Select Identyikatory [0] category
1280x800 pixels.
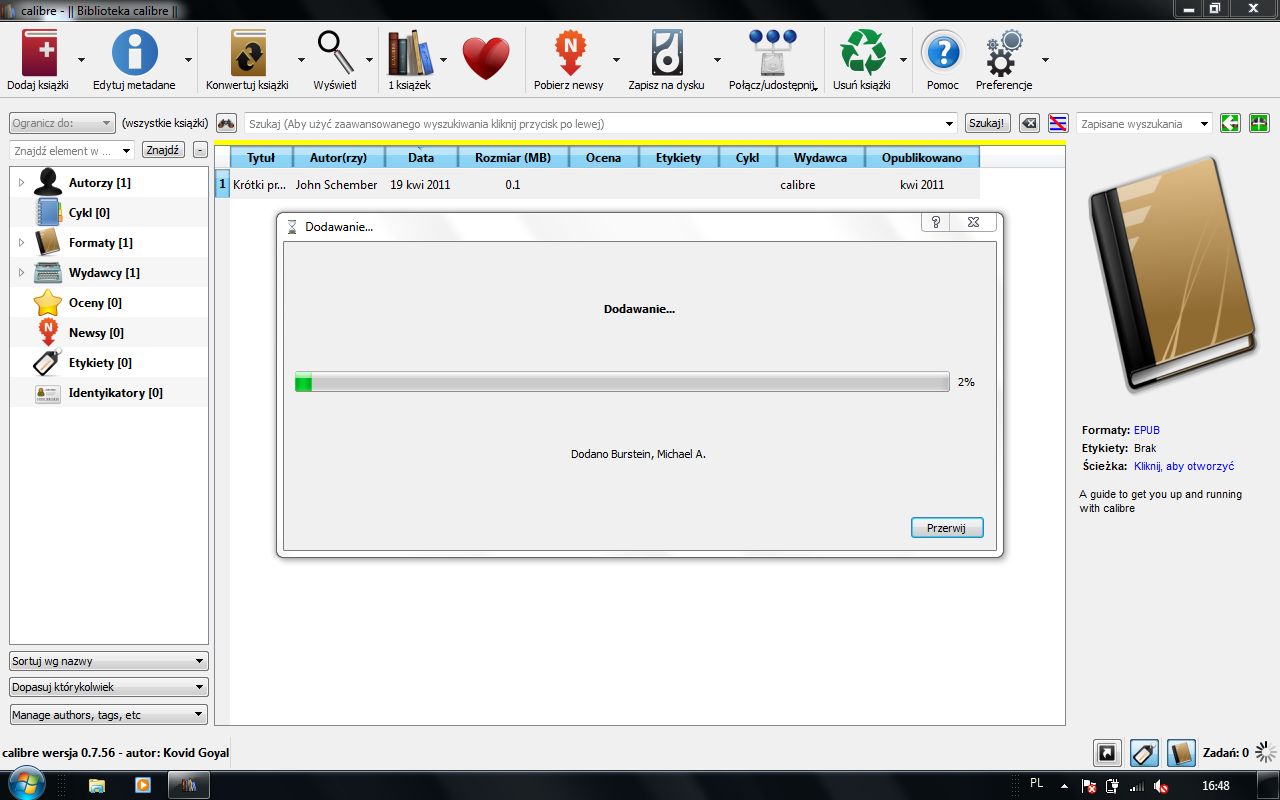(x=115, y=393)
